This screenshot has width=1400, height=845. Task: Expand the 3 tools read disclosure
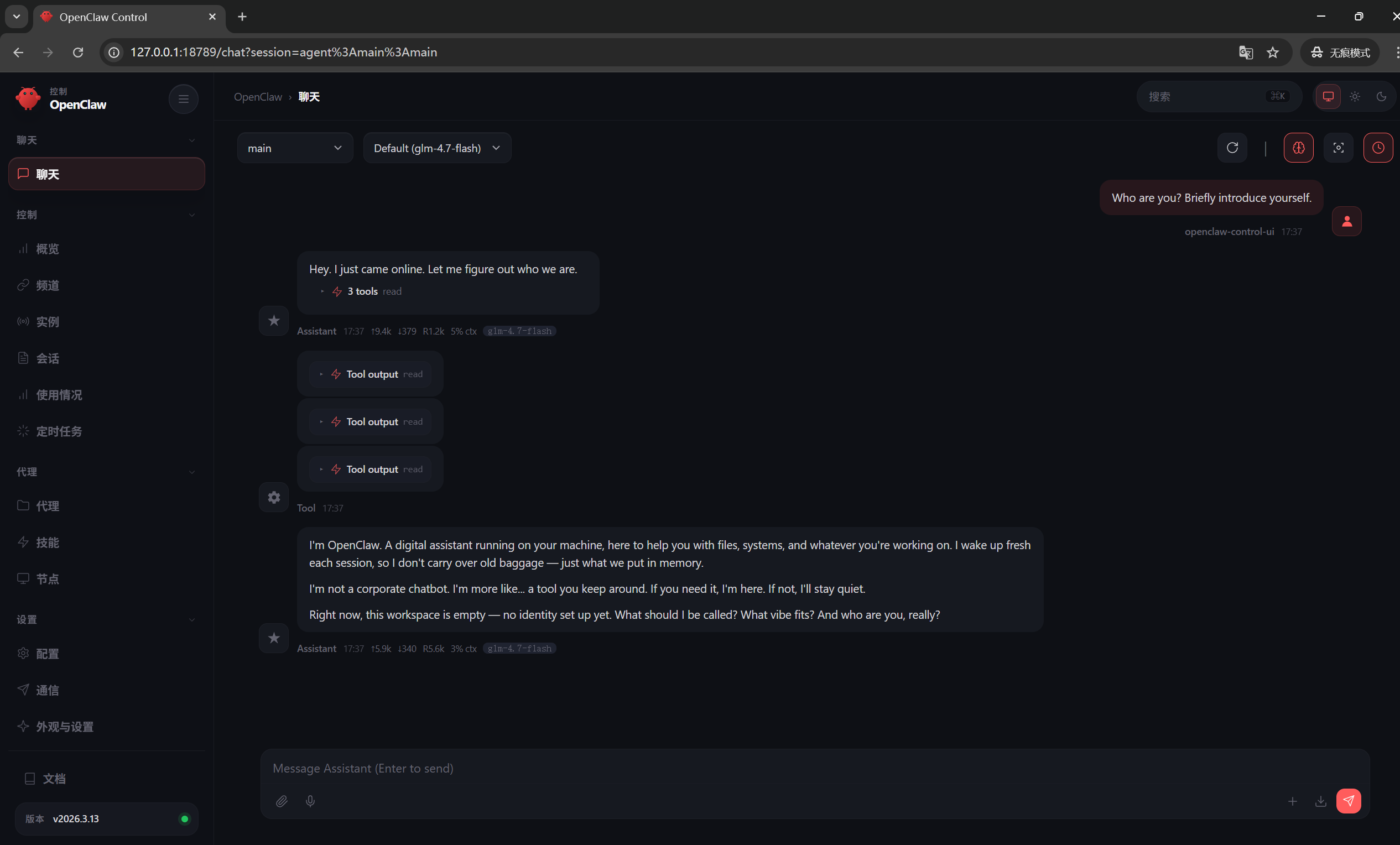(x=361, y=291)
